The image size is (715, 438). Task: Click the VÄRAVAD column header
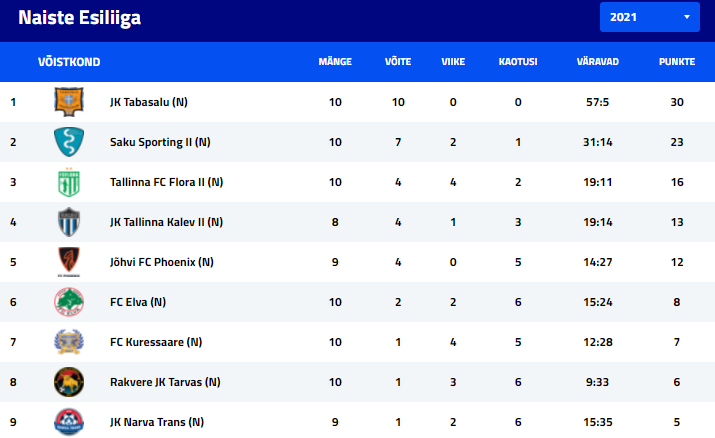tap(597, 62)
